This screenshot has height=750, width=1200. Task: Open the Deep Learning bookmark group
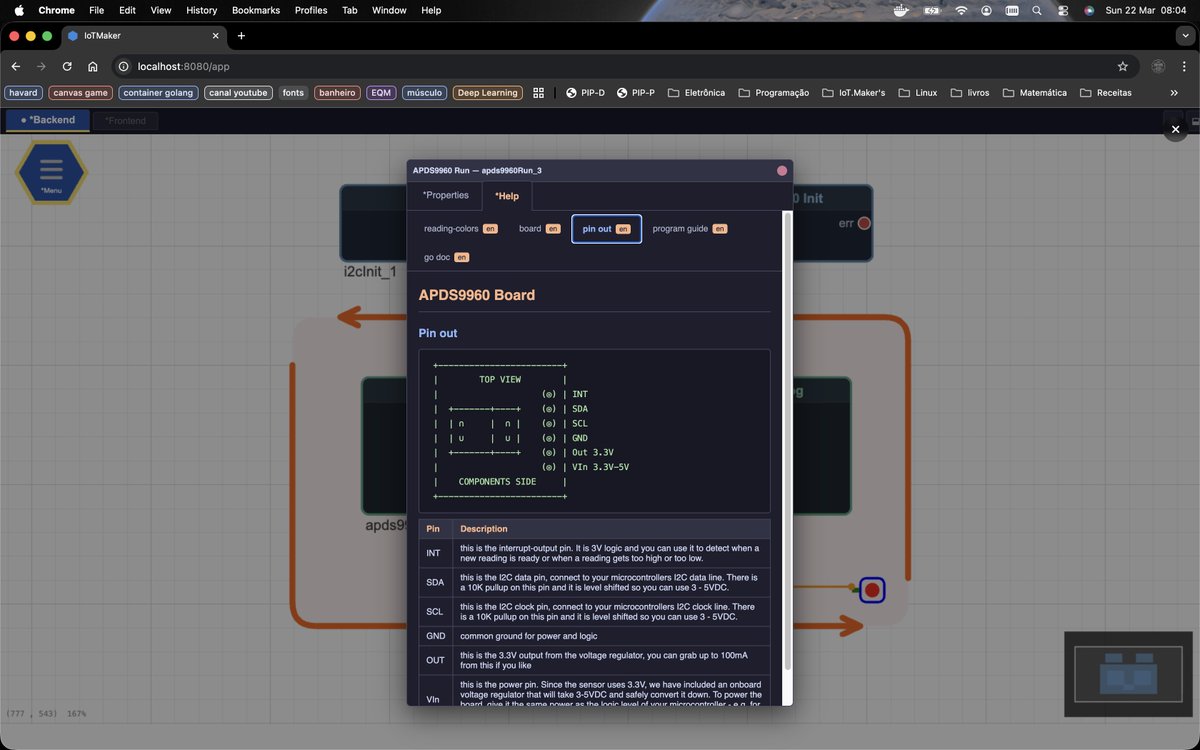point(488,93)
